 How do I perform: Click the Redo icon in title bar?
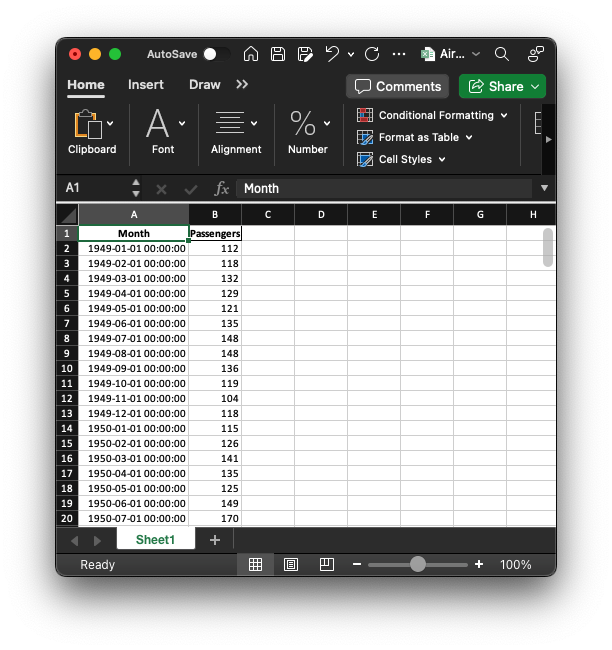coord(372,54)
